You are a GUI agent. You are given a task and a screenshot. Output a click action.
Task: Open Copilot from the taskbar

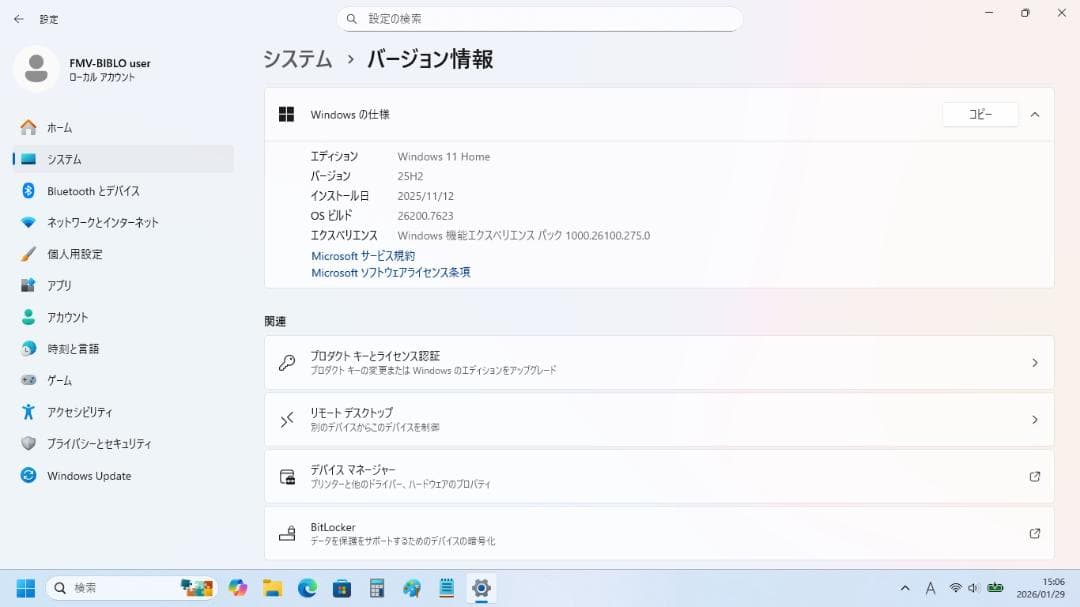point(237,588)
